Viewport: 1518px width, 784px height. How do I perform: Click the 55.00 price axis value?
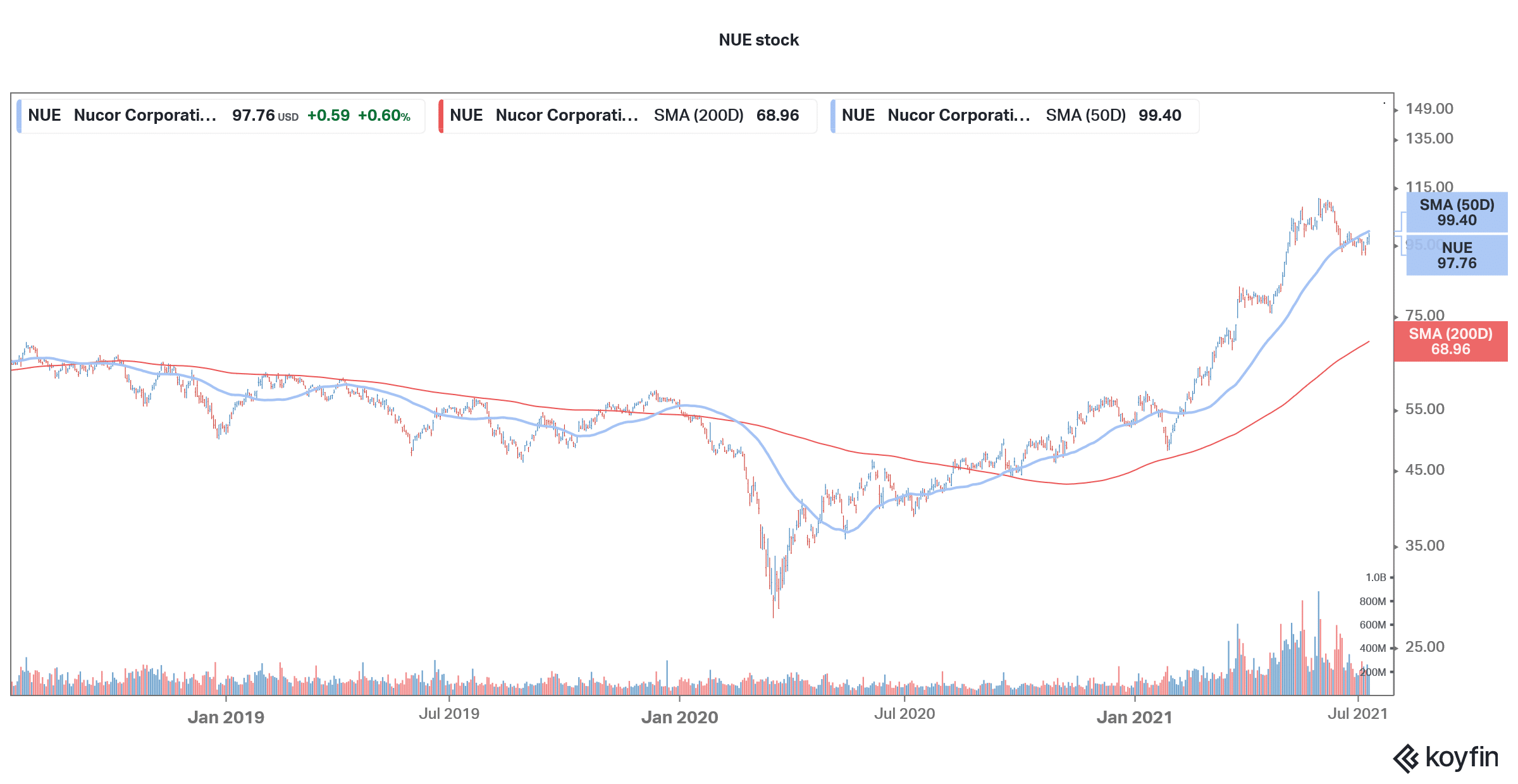coord(1425,409)
